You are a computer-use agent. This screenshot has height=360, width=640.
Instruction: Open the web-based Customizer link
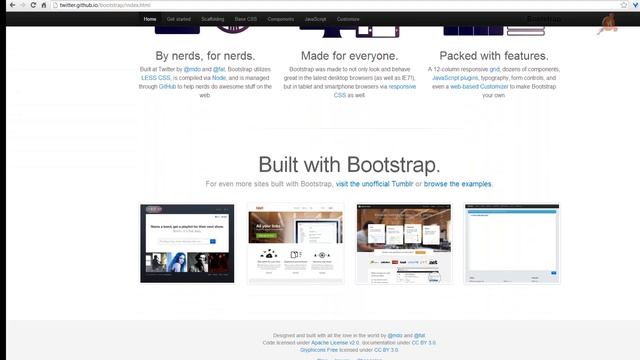coord(479,87)
